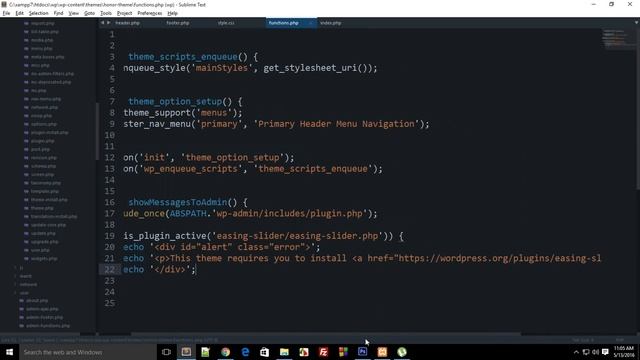Viewport: 640px width, 360px height.
Task: Open Notepad++ from the taskbar
Action: pyautogui.click(x=205, y=352)
